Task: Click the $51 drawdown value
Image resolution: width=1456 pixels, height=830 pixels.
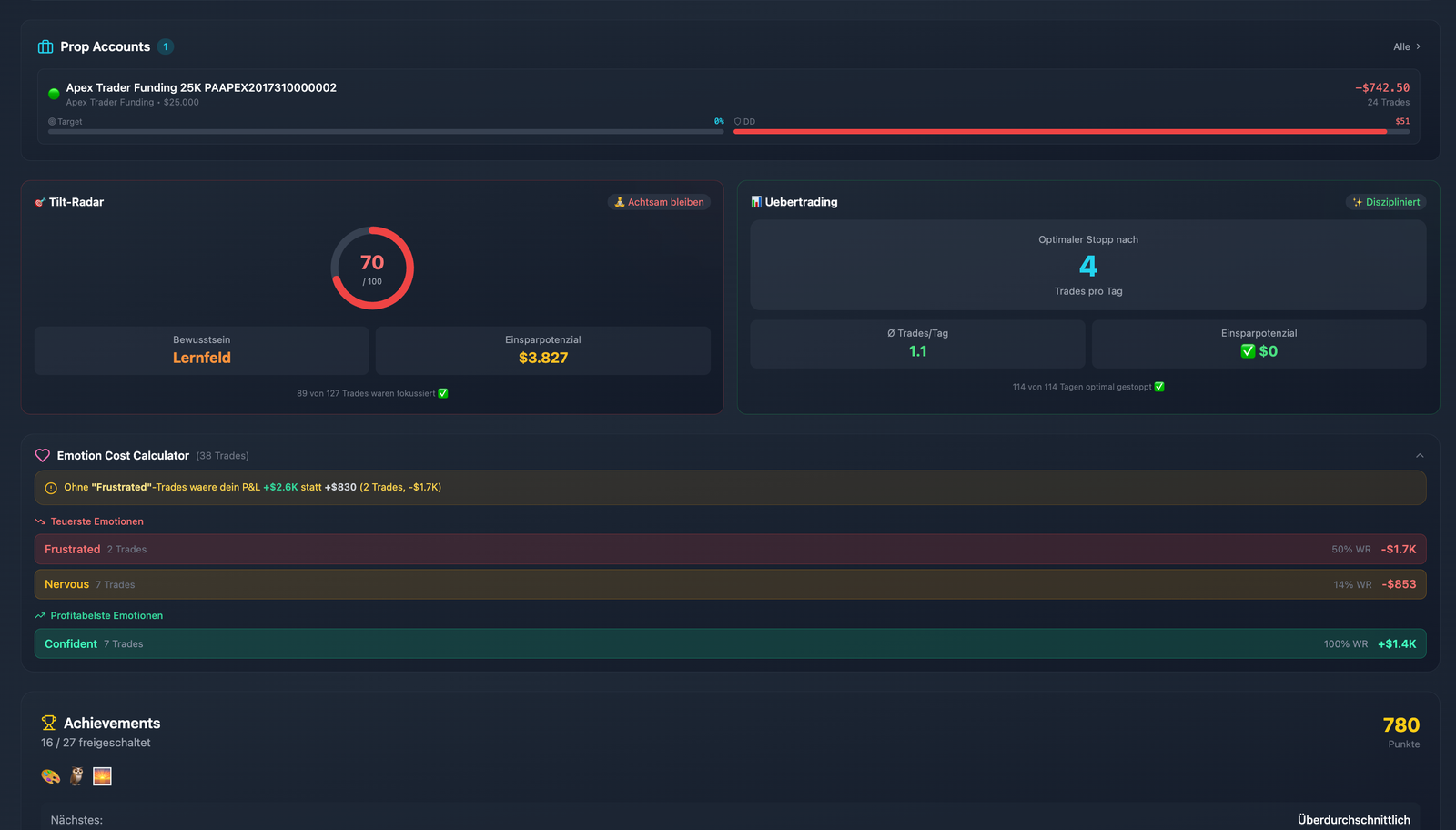Action: point(1402,121)
